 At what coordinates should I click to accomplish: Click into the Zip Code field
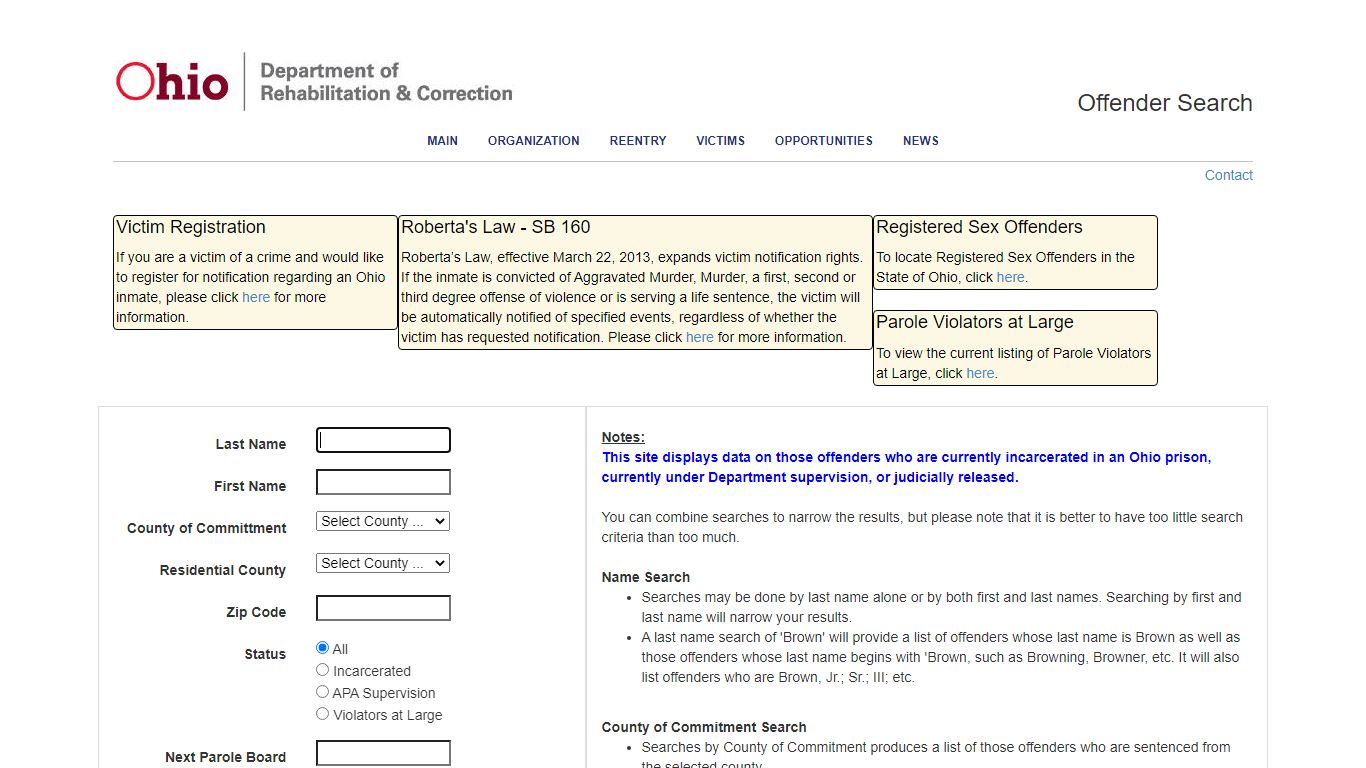tap(383, 608)
